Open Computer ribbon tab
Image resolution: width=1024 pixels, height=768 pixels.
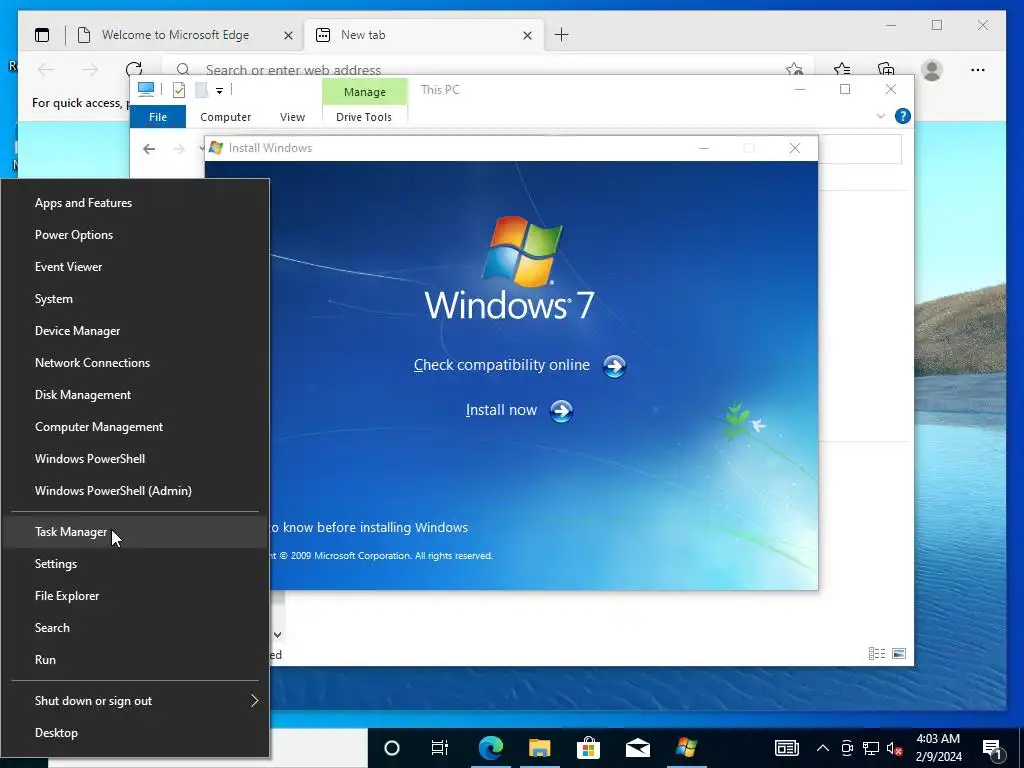[225, 117]
